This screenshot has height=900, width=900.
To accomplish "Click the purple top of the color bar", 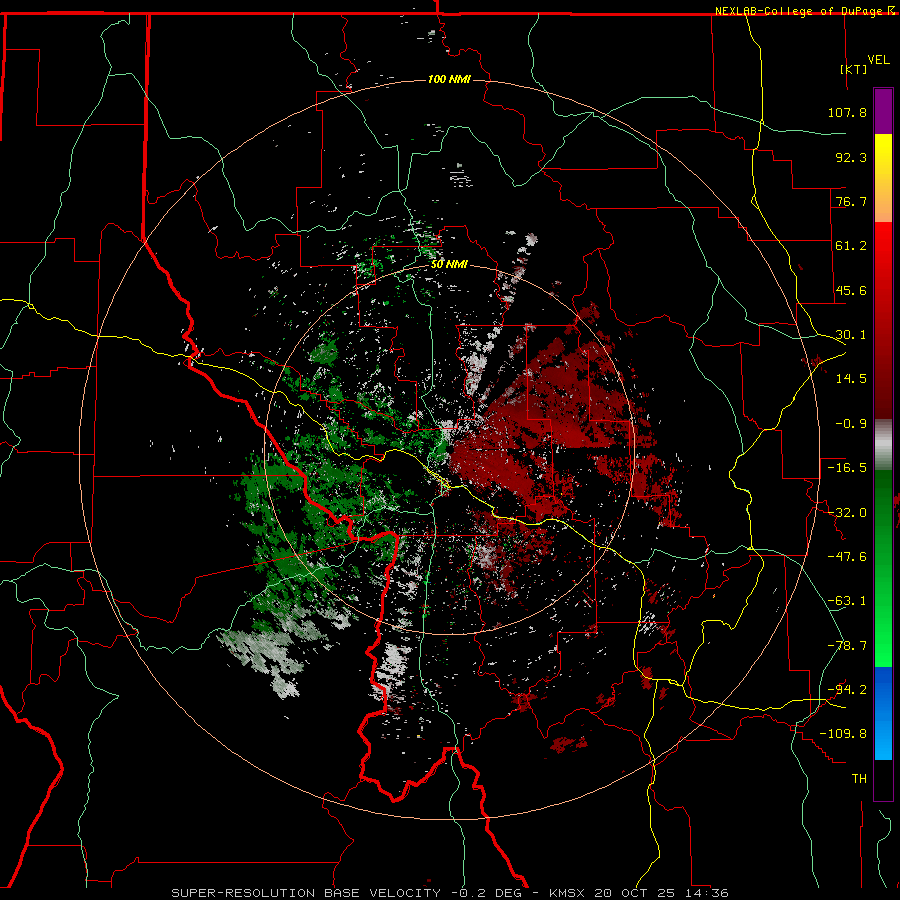I will click(x=883, y=112).
